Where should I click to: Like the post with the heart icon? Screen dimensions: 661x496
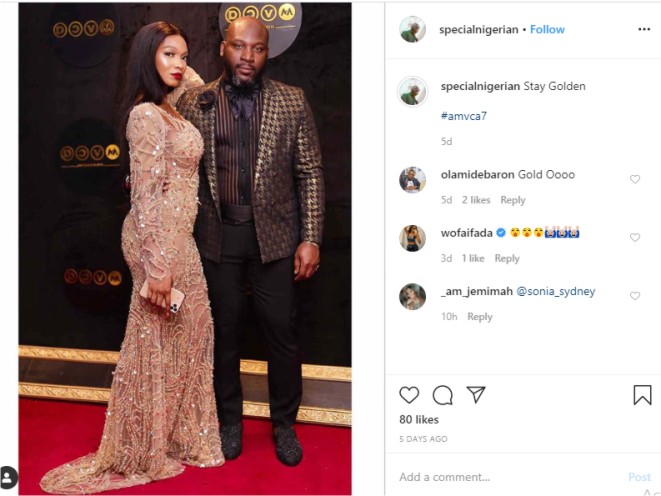tap(409, 395)
